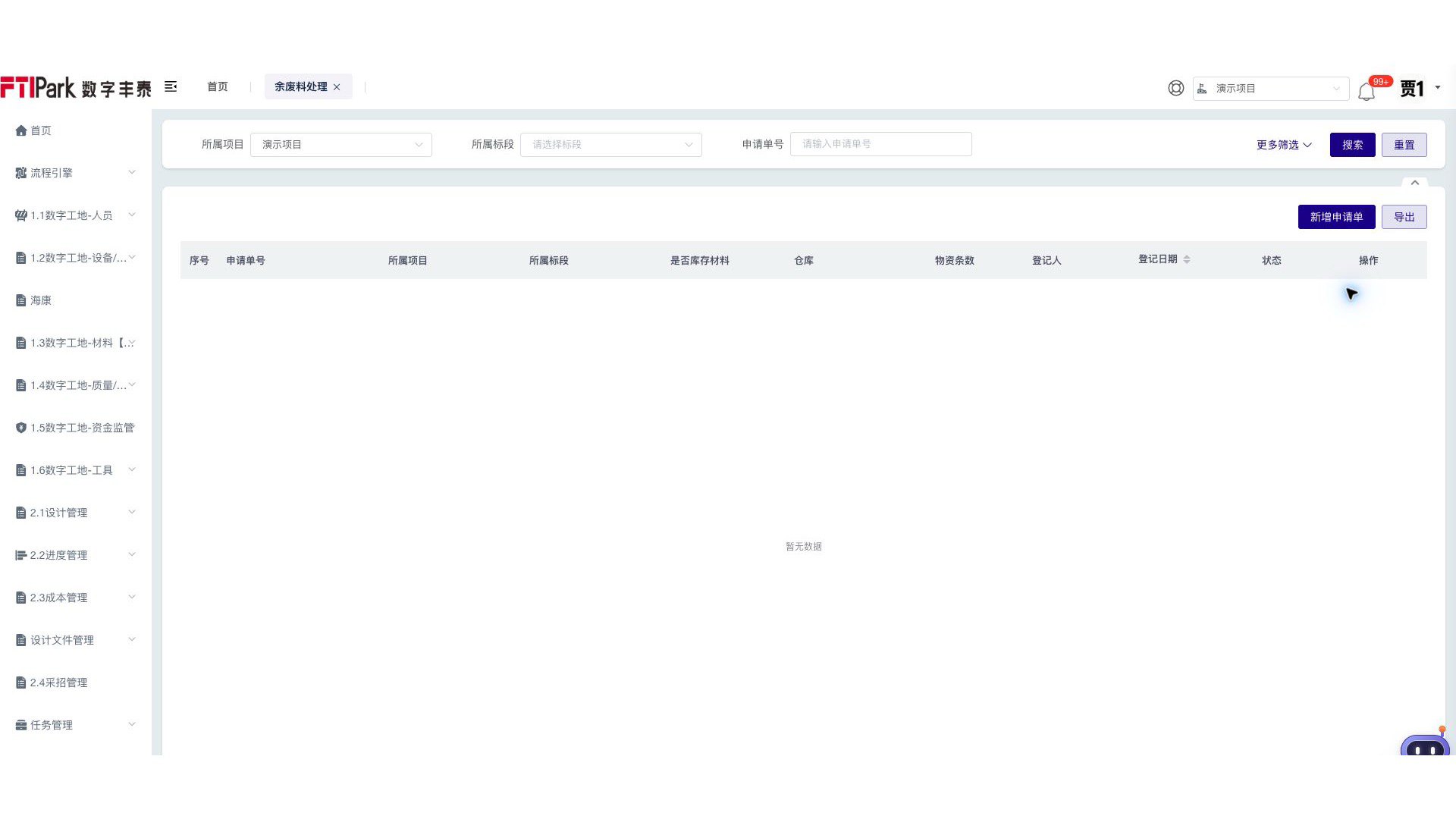Click the 流程引擎 sidebar icon
1456x819 pixels.
click(x=21, y=173)
